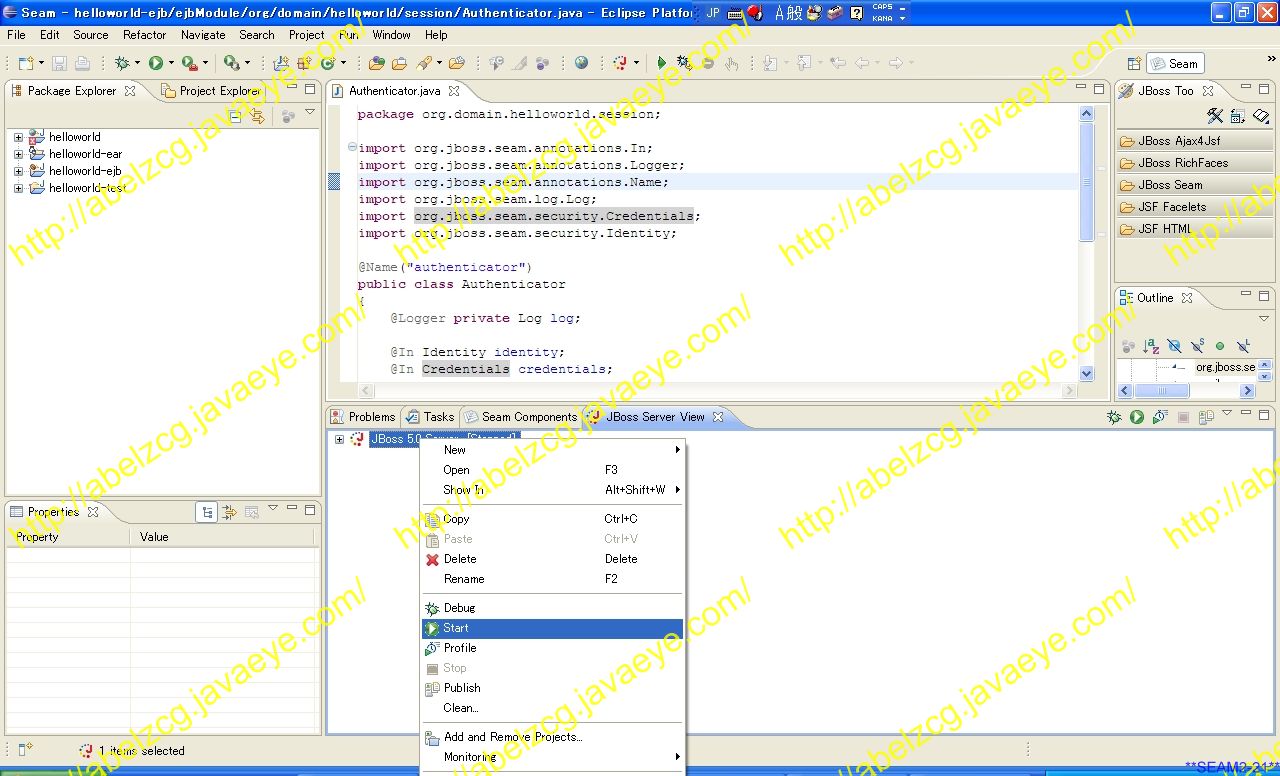Click the Search flashlight toolbar icon

pyautogui.click(x=424, y=63)
